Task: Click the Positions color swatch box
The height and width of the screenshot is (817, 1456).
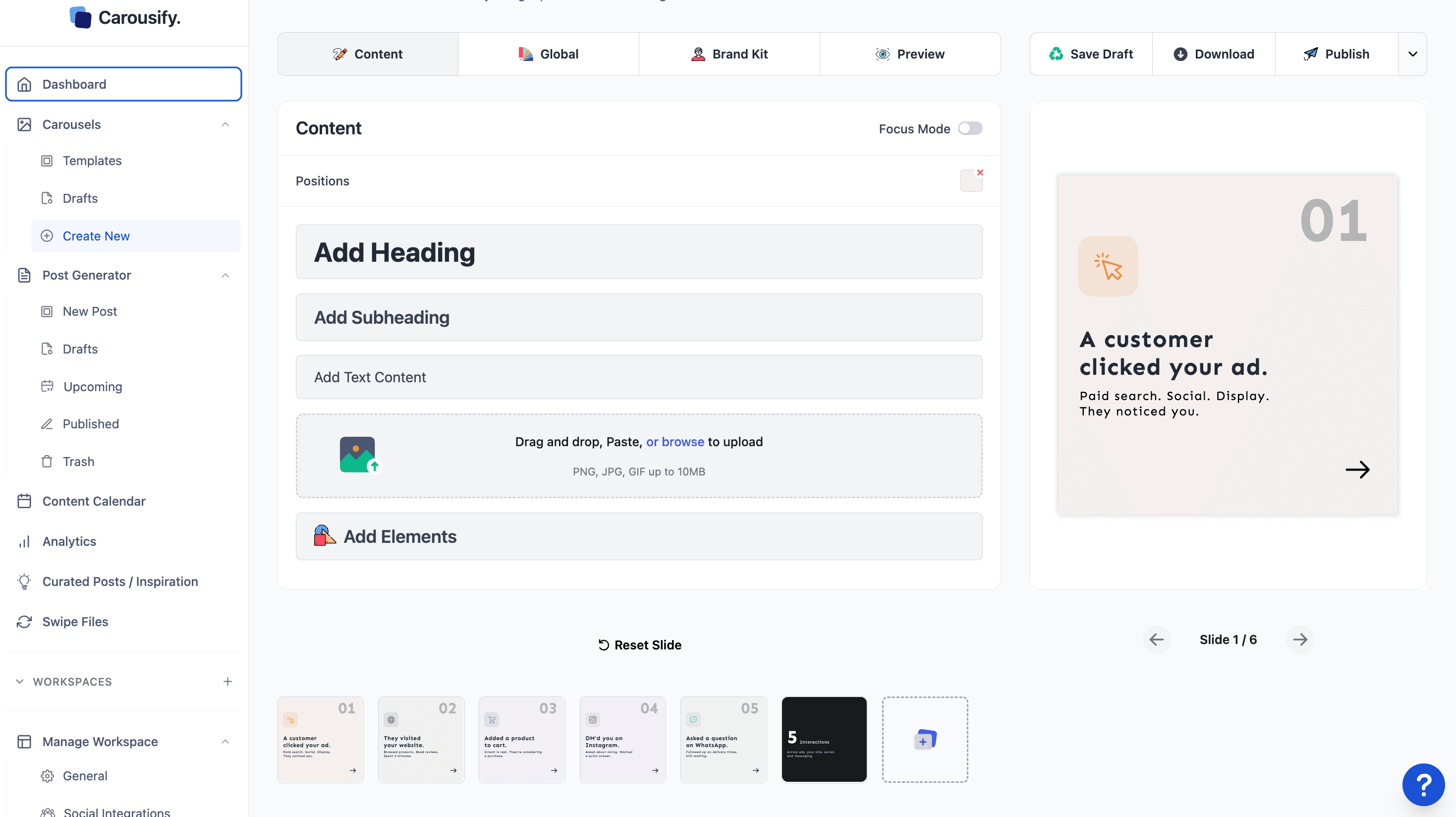Action: (970, 181)
